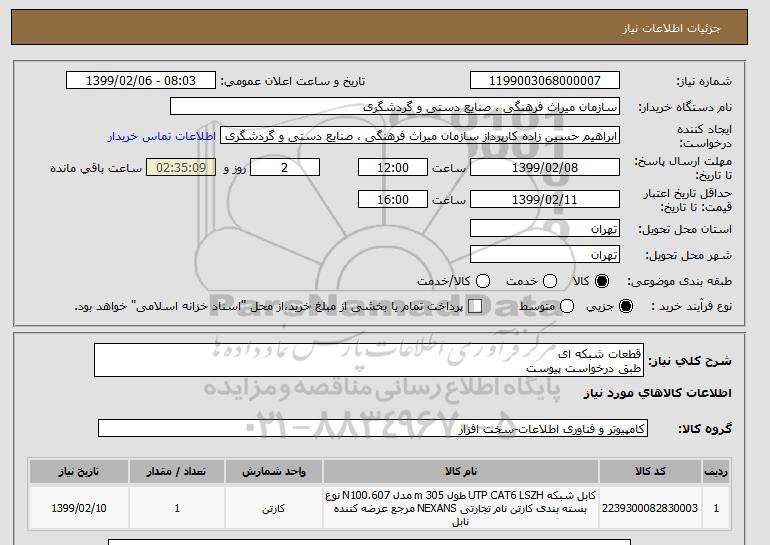Click the announcement date field 1399/02/06 - 08:03
Screen dimensions: 770x545
coord(141,81)
